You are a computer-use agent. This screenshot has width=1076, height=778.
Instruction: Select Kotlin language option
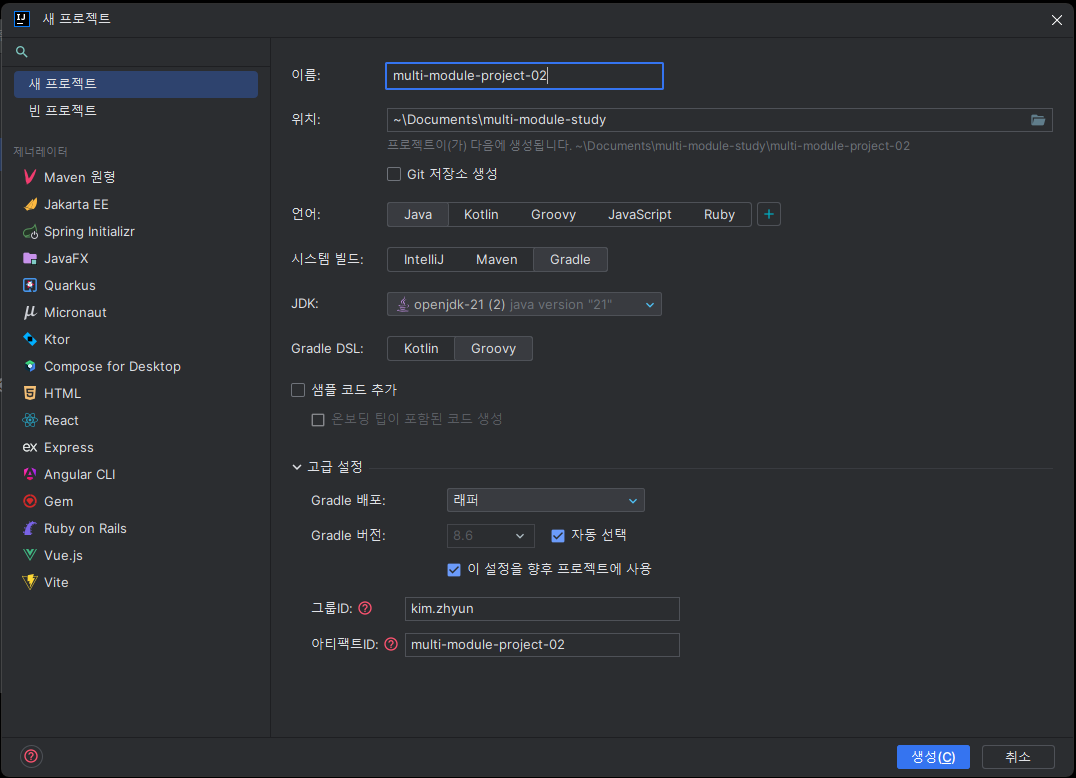click(481, 215)
